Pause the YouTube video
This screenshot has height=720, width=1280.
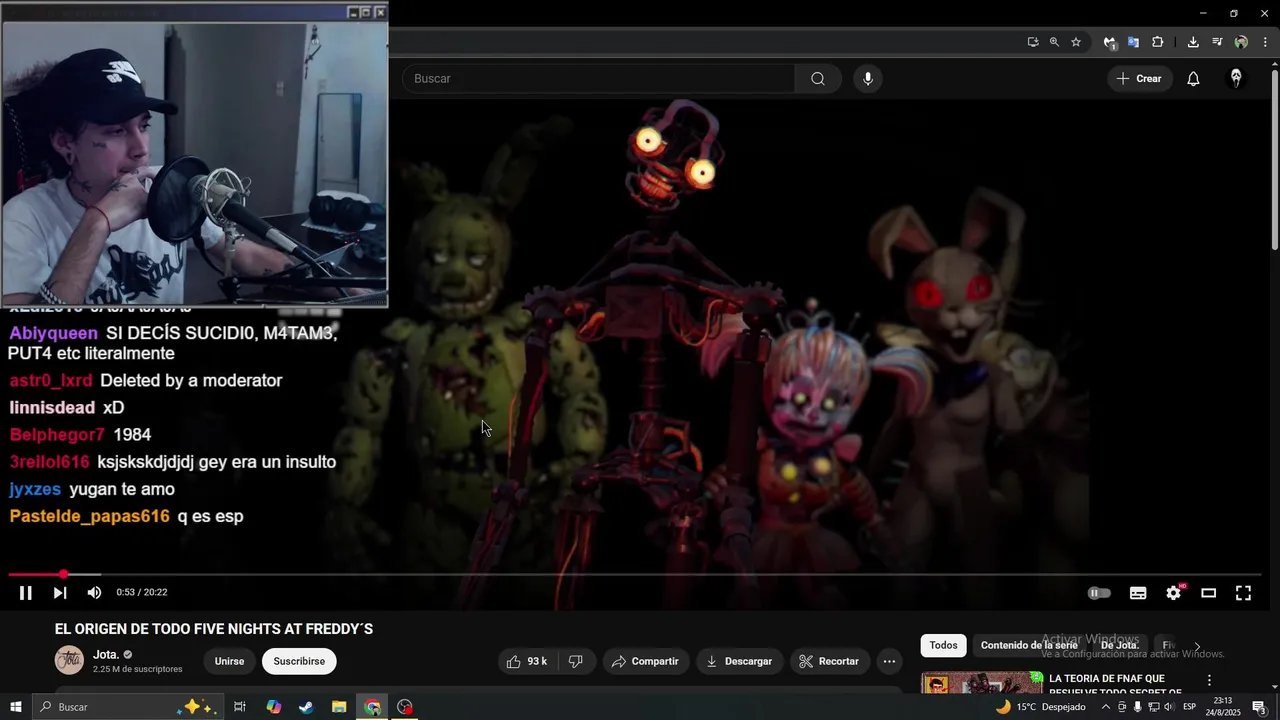[x=26, y=593]
